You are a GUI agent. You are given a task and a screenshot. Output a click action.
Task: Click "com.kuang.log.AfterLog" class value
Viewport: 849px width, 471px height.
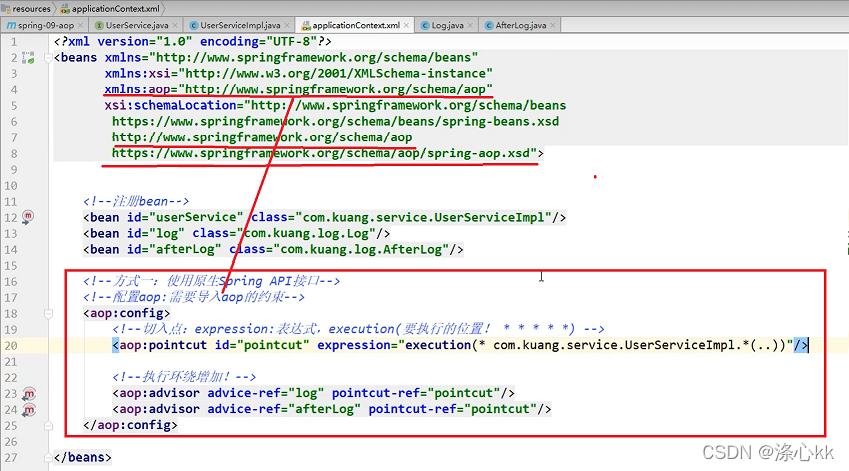pos(361,250)
